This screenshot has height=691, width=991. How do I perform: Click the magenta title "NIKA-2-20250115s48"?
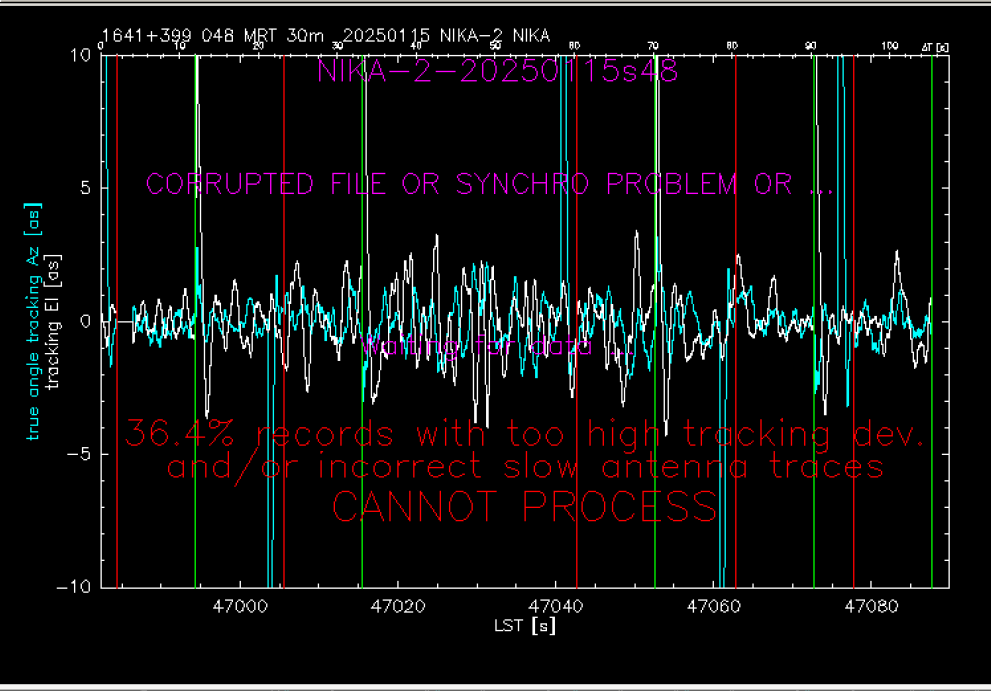497,71
